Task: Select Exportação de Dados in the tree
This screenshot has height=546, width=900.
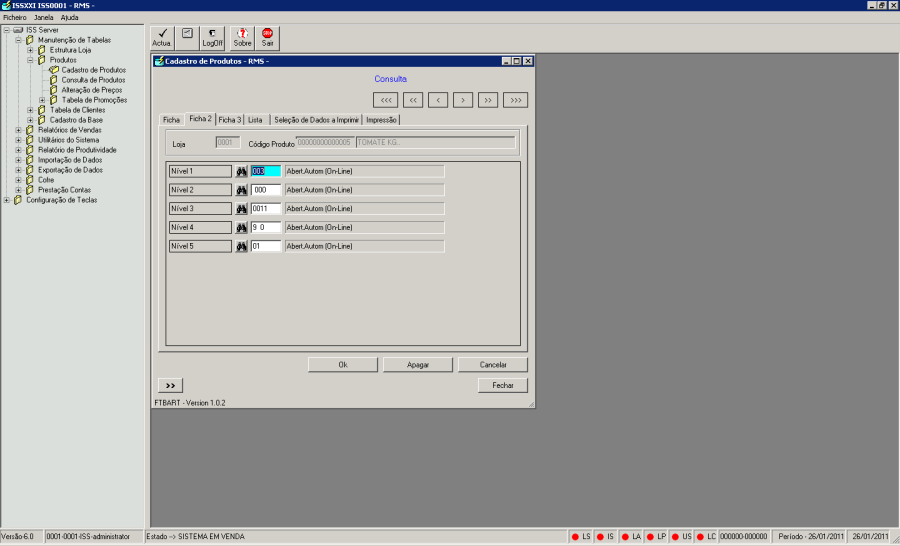Action: [70, 170]
